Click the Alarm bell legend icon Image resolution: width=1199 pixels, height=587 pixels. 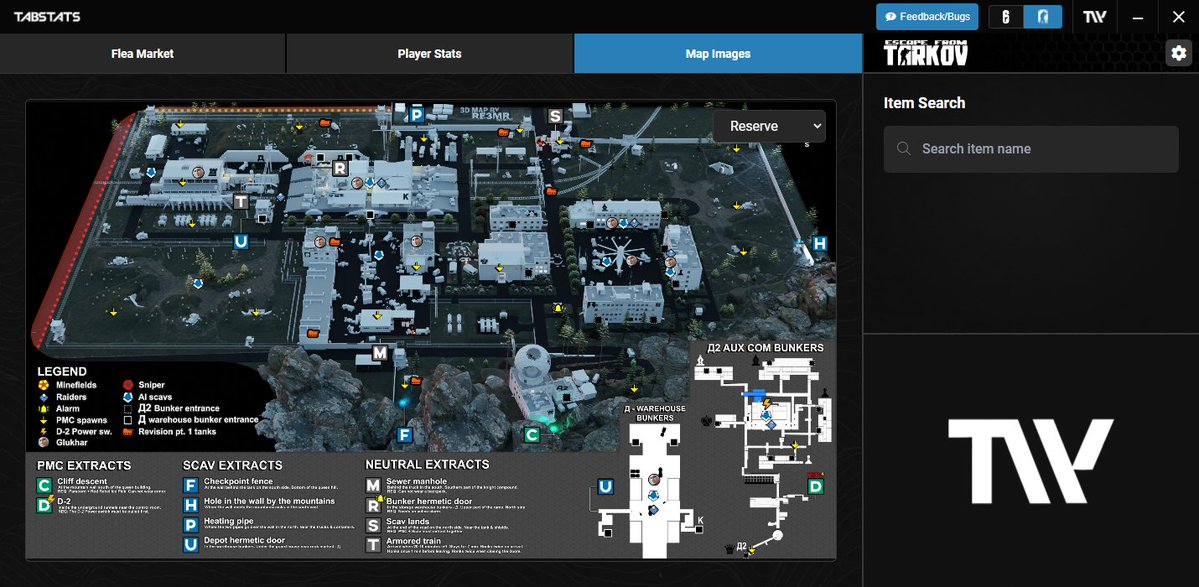click(44, 409)
